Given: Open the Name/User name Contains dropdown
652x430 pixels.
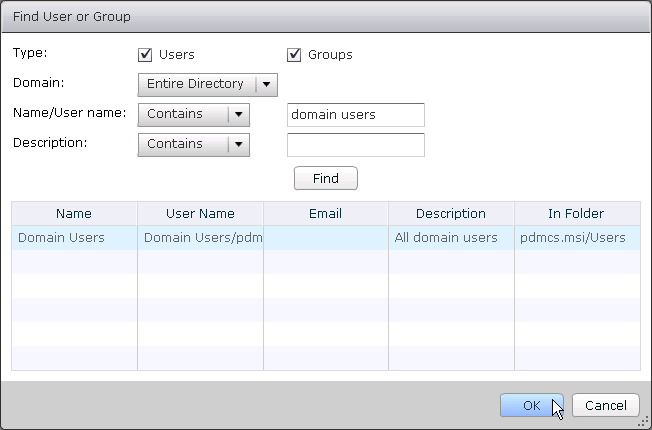Looking at the screenshot, I should pyautogui.click(x=194, y=114).
